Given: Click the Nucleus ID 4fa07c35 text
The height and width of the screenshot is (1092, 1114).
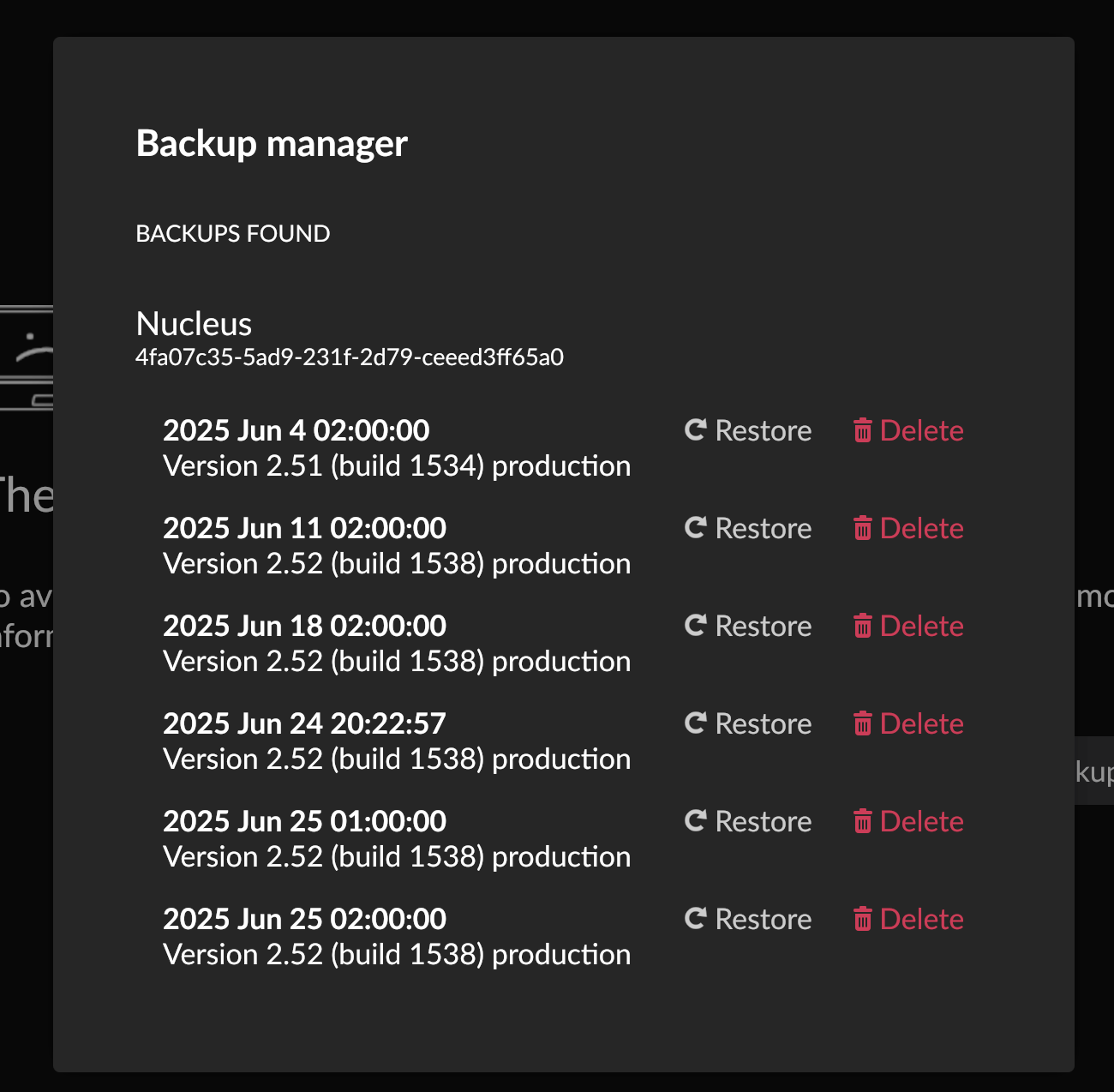Looking at the screenshot, I should tap(350, 357).
